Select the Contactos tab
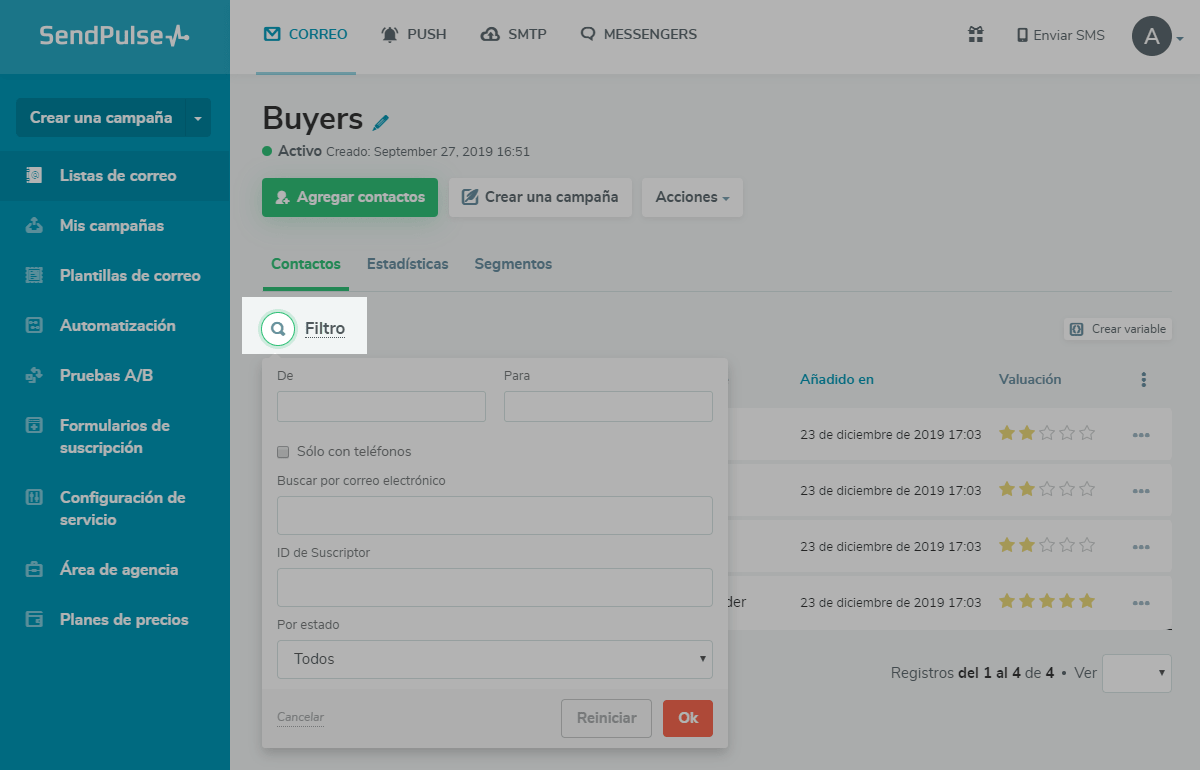1200x770 pixels. click(x=306, y=264)
